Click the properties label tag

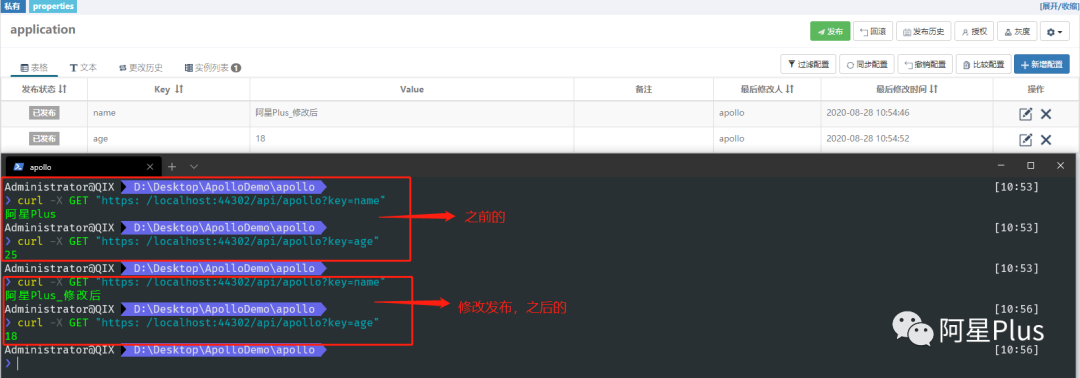coord(52,6)
